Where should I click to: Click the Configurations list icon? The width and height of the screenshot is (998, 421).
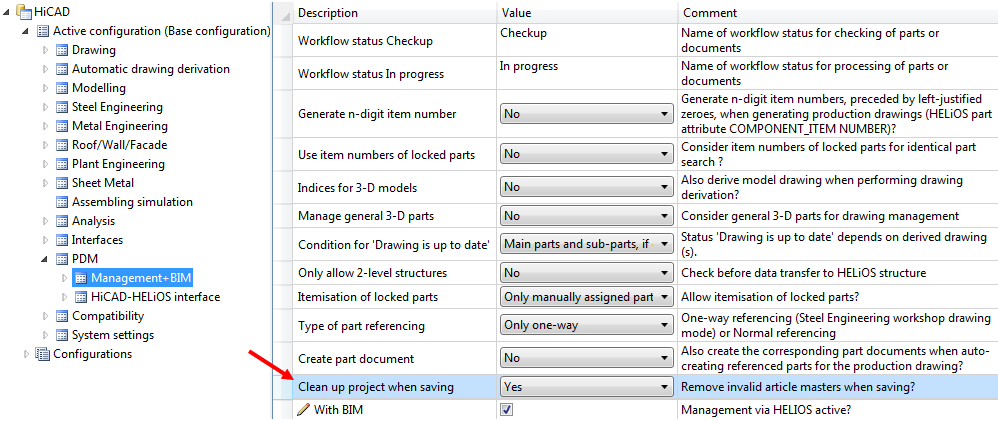(x=43, y=354)
